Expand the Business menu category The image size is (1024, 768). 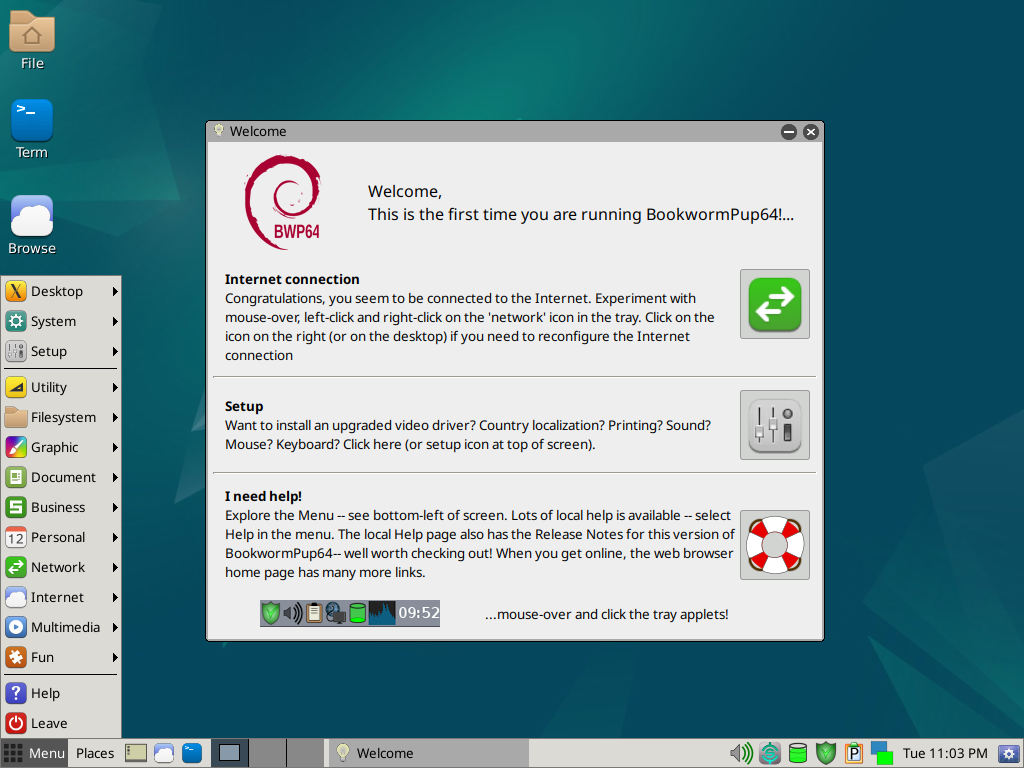click(x=61, y=507)
